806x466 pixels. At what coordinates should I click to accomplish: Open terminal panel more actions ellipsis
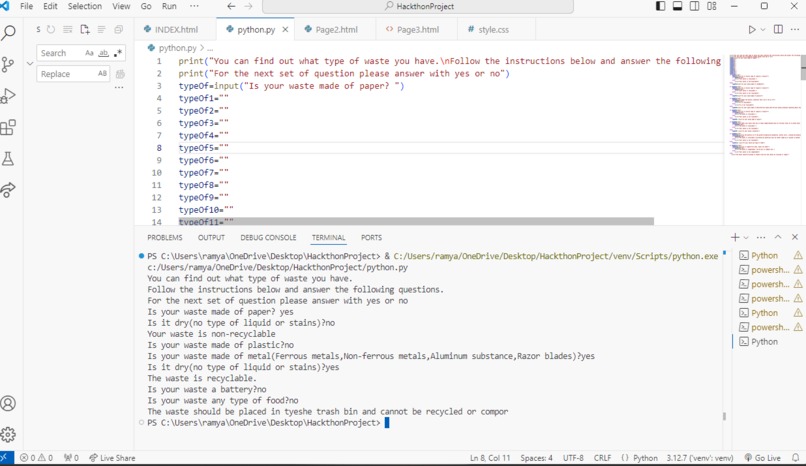[x=761, y=237]
